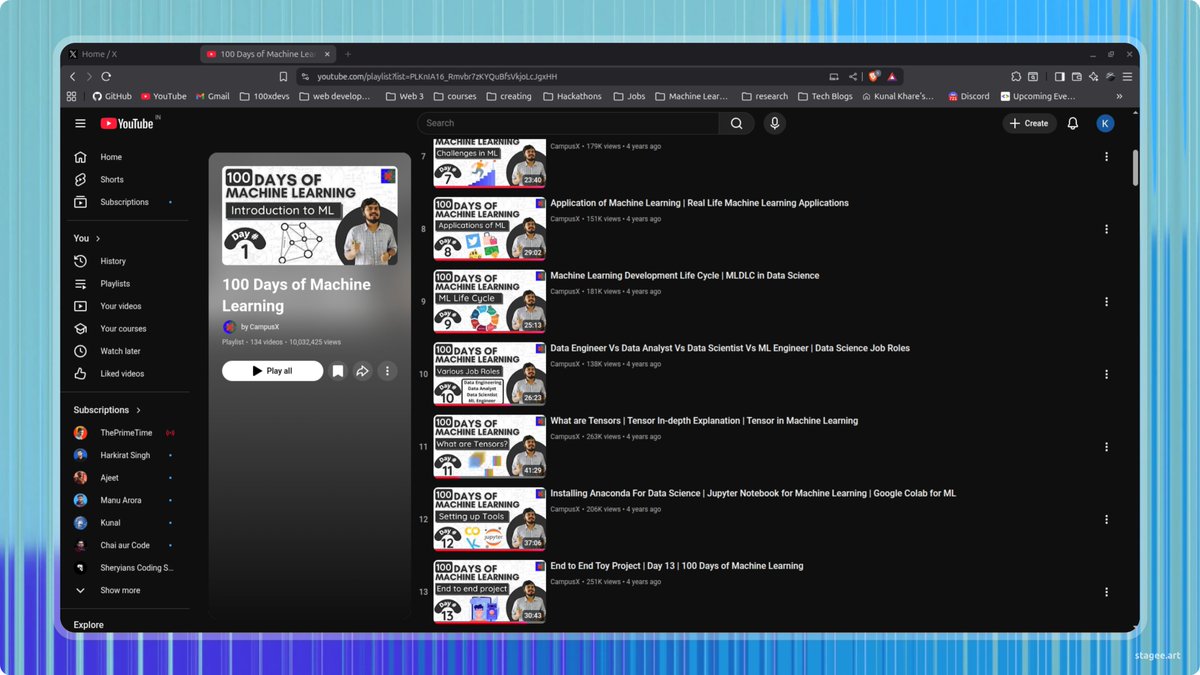This screenshot has width=1200, height=675.
Task: Click the Create button
Action: [x=1029, y=123]
